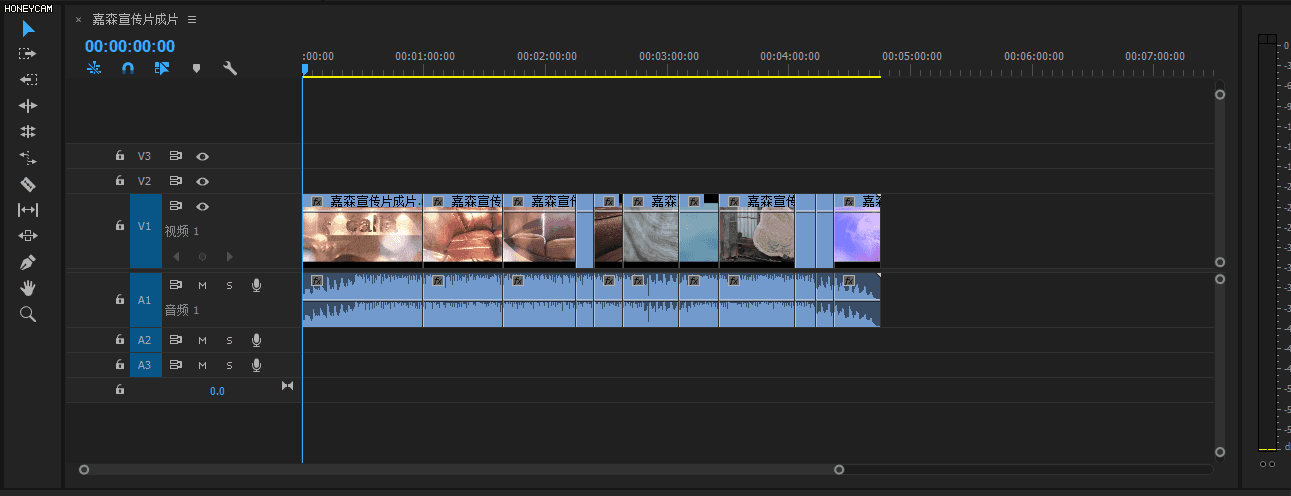Toggle lock on V1 track
This screenshot has width=1291, height=496.
coord(119,226)
